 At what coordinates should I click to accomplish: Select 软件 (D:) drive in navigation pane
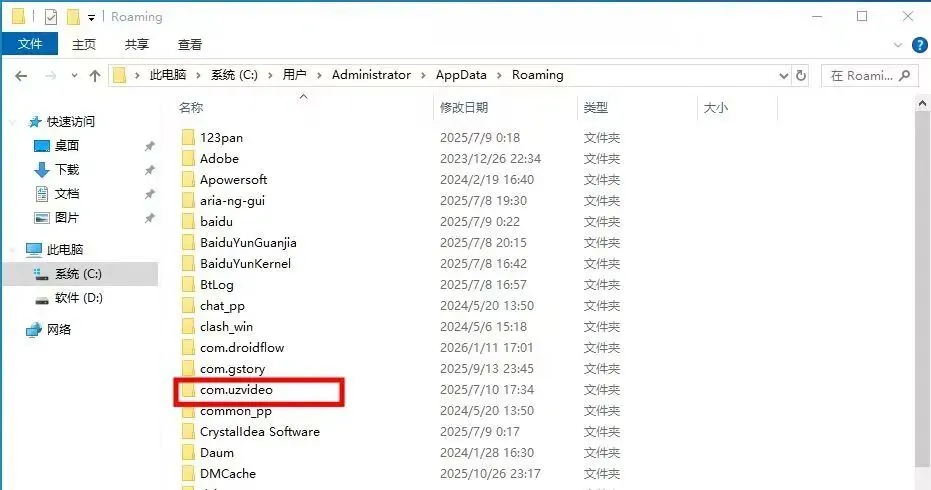point(78,298)
